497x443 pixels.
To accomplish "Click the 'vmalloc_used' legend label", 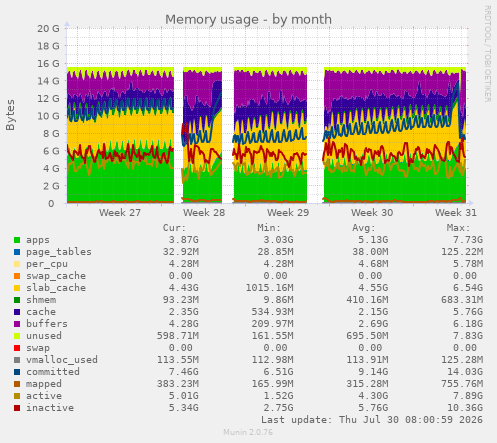I will click(x=62, y=360).
